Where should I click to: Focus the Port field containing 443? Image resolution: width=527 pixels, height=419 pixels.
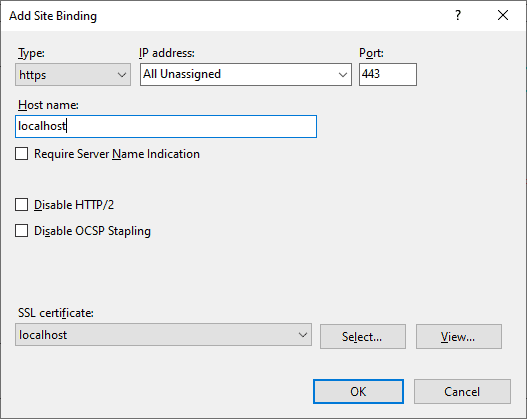(x=388, y=74)
